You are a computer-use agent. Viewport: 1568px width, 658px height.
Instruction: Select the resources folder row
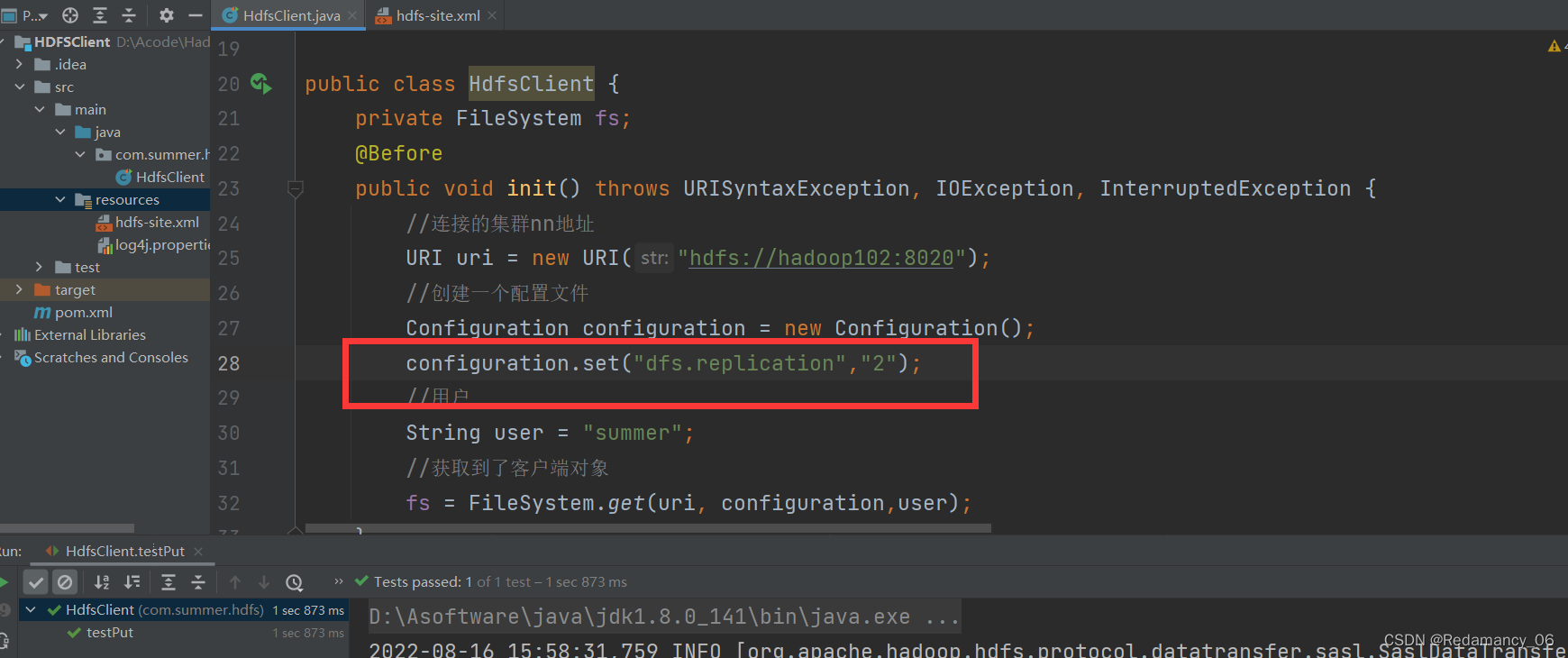tap(105, 199)
